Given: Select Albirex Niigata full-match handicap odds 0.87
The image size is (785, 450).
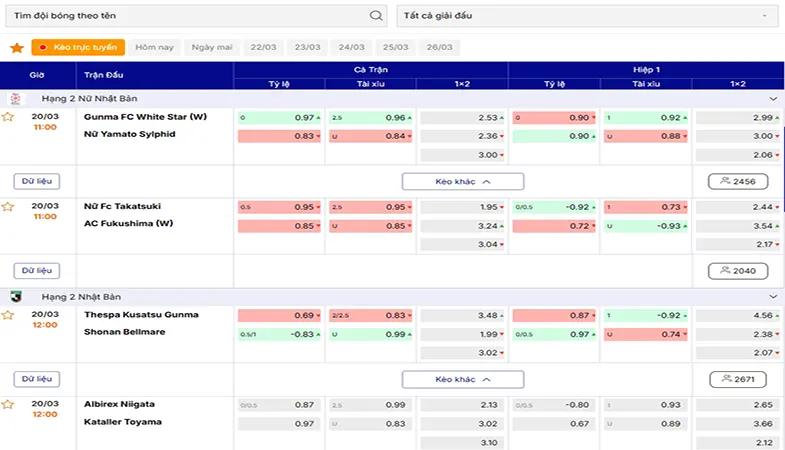Looking at the screenshot, I should pos(279,405).
